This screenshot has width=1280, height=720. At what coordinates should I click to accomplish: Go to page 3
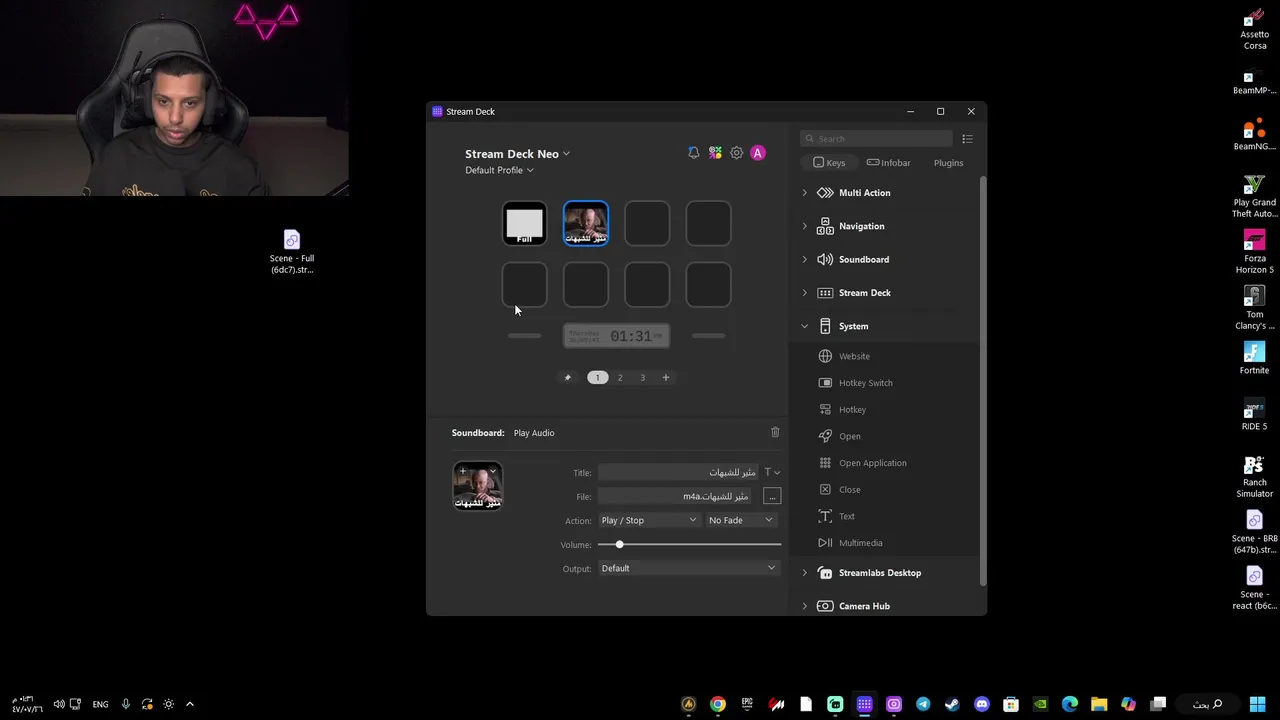point(643,377)
